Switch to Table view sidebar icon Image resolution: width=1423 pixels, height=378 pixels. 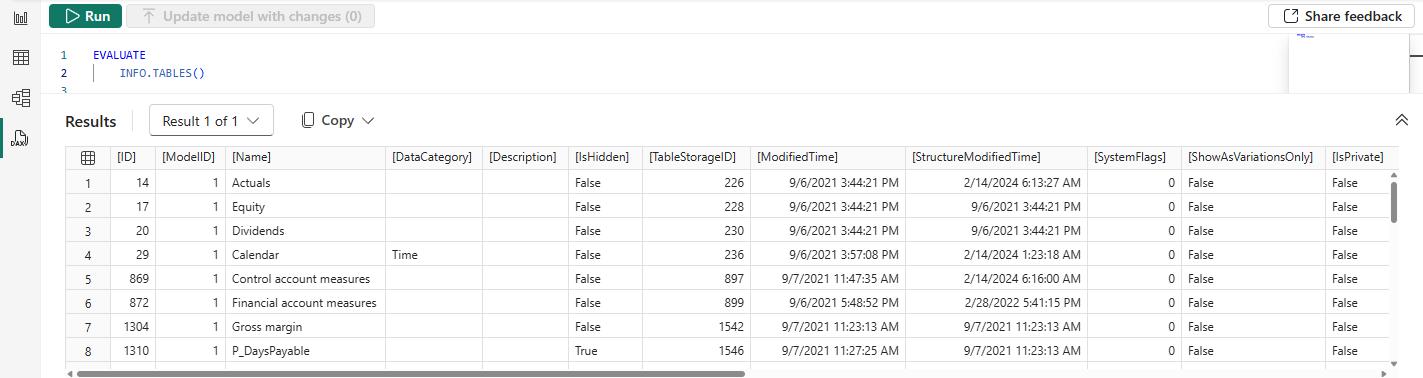tap(20, 58)
